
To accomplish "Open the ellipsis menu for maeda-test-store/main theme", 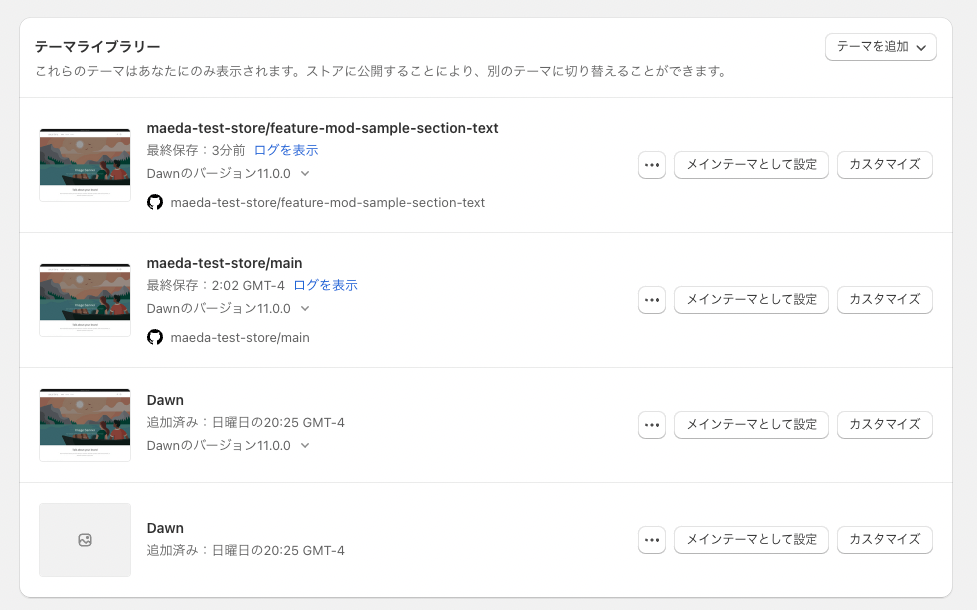I will pyautogui.click(x=652, y=300).
